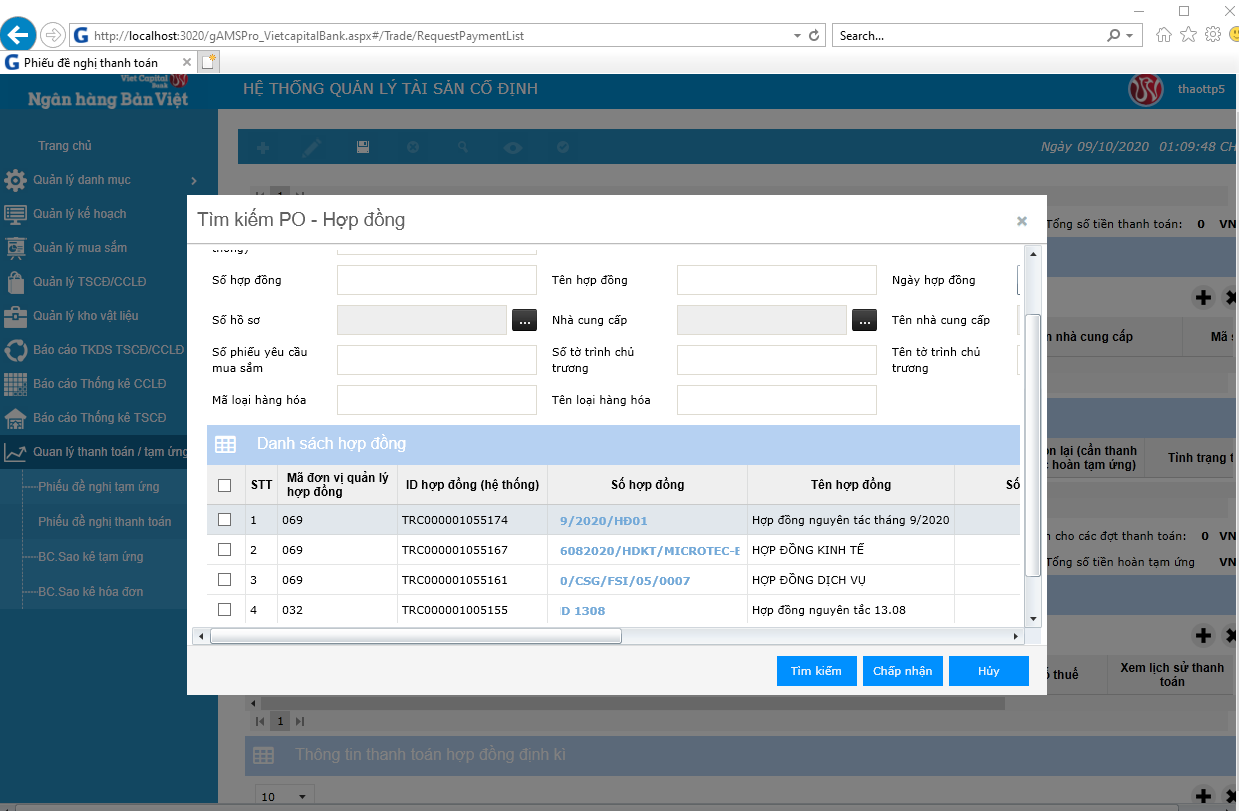Open Phiếu đề nghị tạm ứng menu item
This screenshot has height=811, width=1239.
[x=98, y=487]
